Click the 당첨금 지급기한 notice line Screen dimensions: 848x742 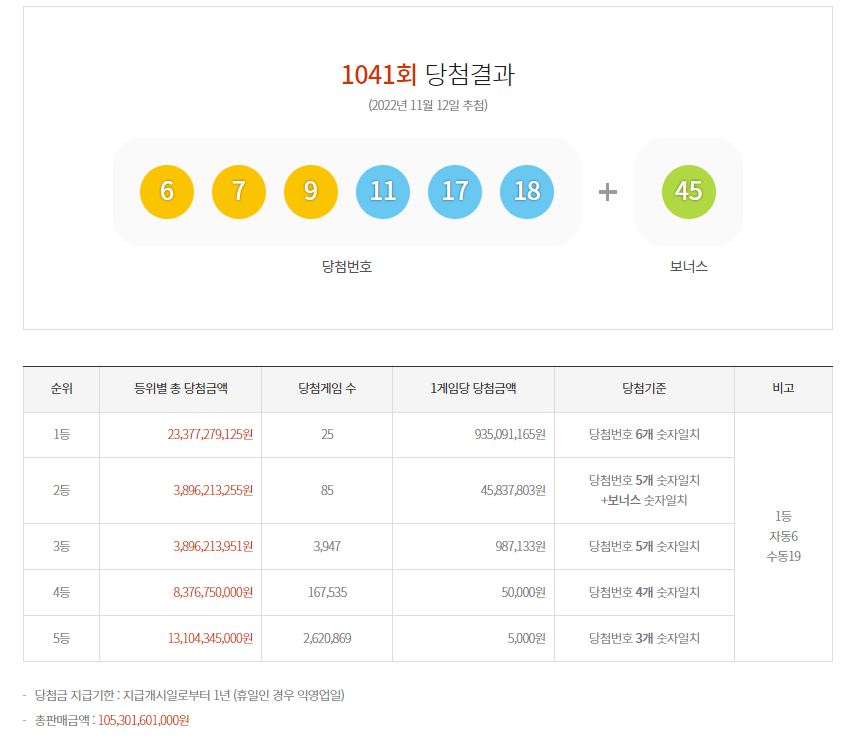coord(189,695)
